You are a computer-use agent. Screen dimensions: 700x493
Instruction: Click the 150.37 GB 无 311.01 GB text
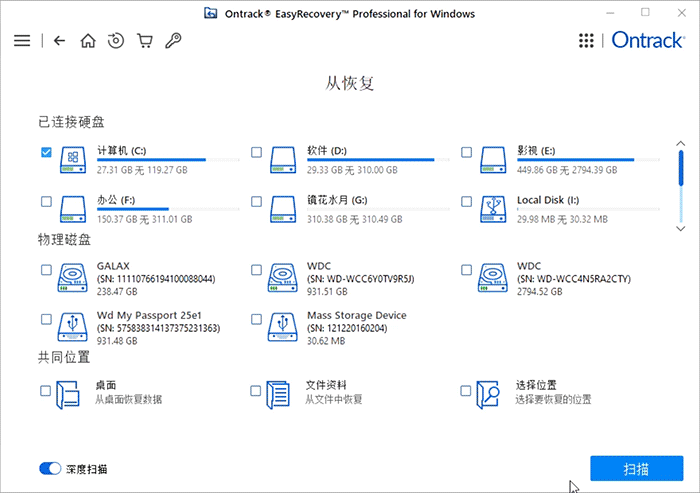click(145, 219)
